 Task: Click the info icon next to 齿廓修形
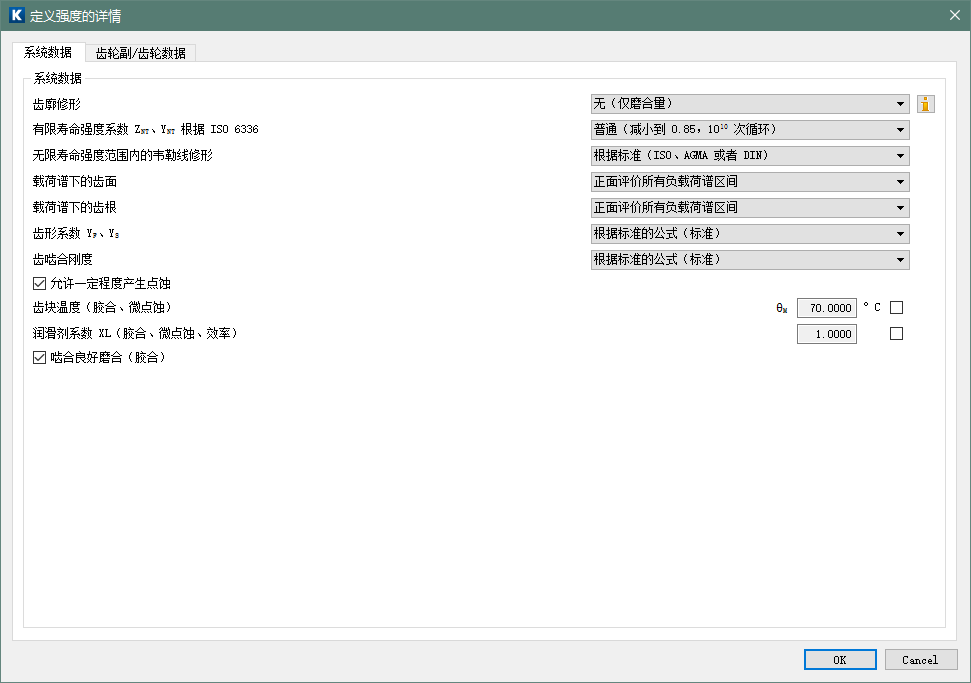click(925, 104)
